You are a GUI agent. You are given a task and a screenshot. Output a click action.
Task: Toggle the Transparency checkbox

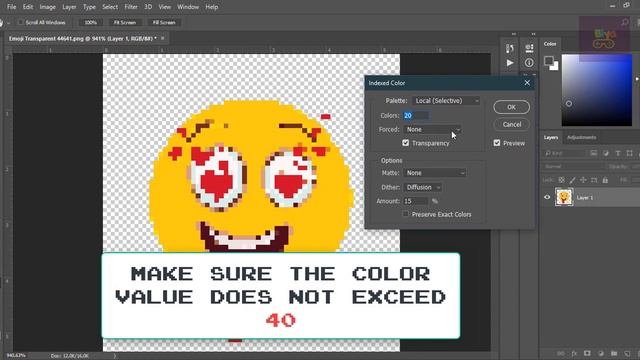pyautogui.click(x=405, y=143)
